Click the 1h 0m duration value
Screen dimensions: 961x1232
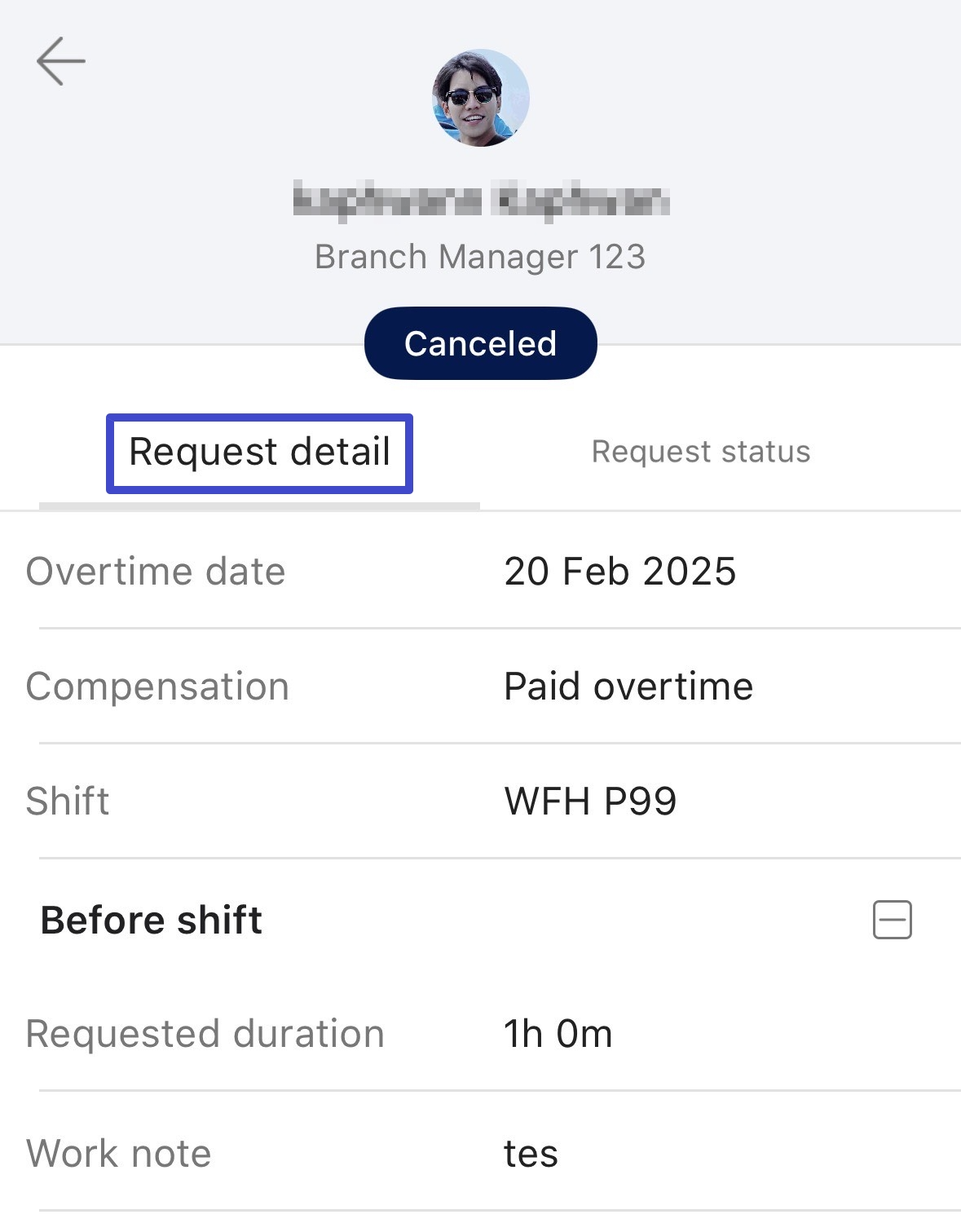click(558, 1034)
